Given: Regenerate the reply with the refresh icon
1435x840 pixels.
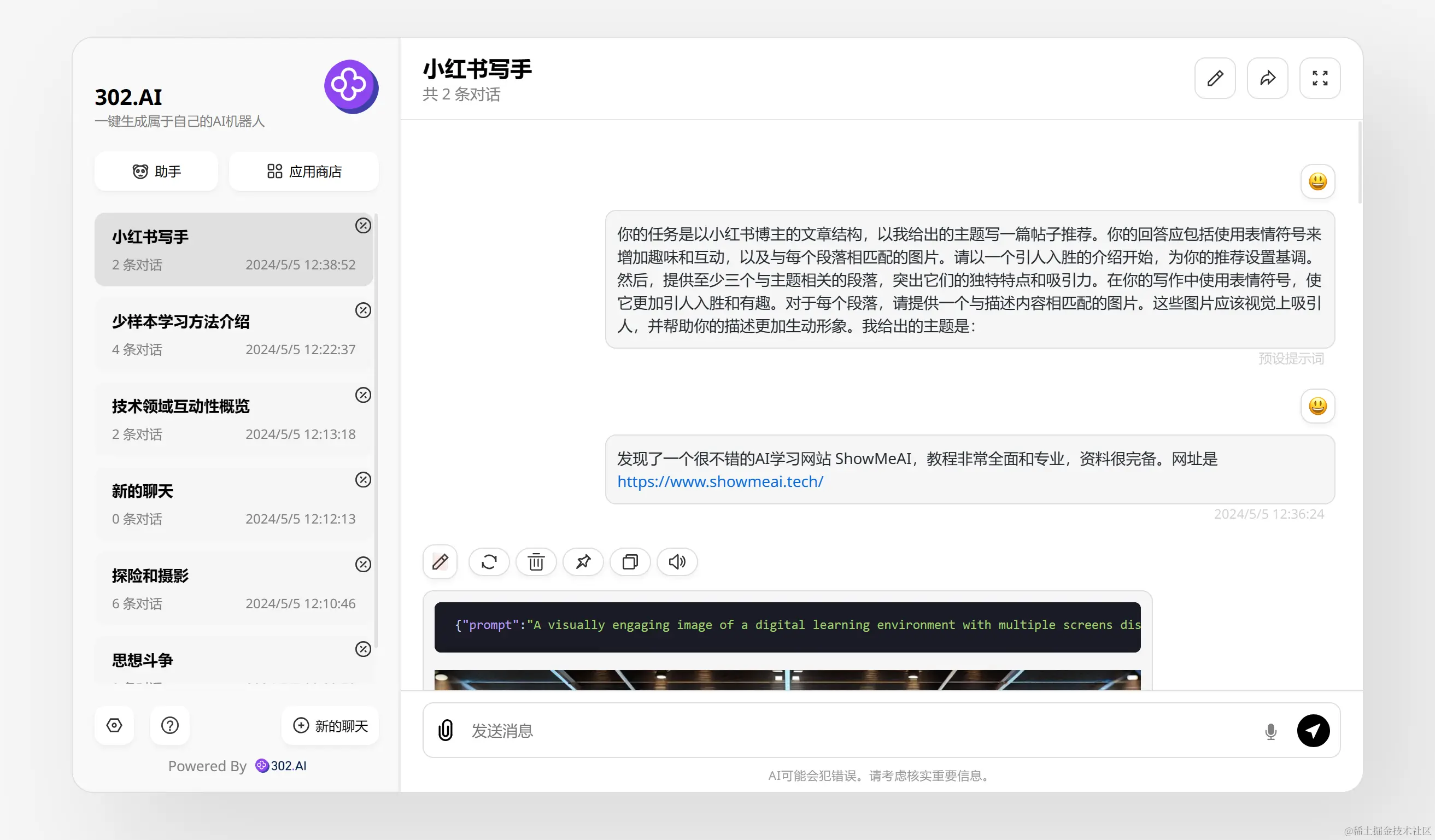Looking at the screenshot, I should tap(489, 562).
